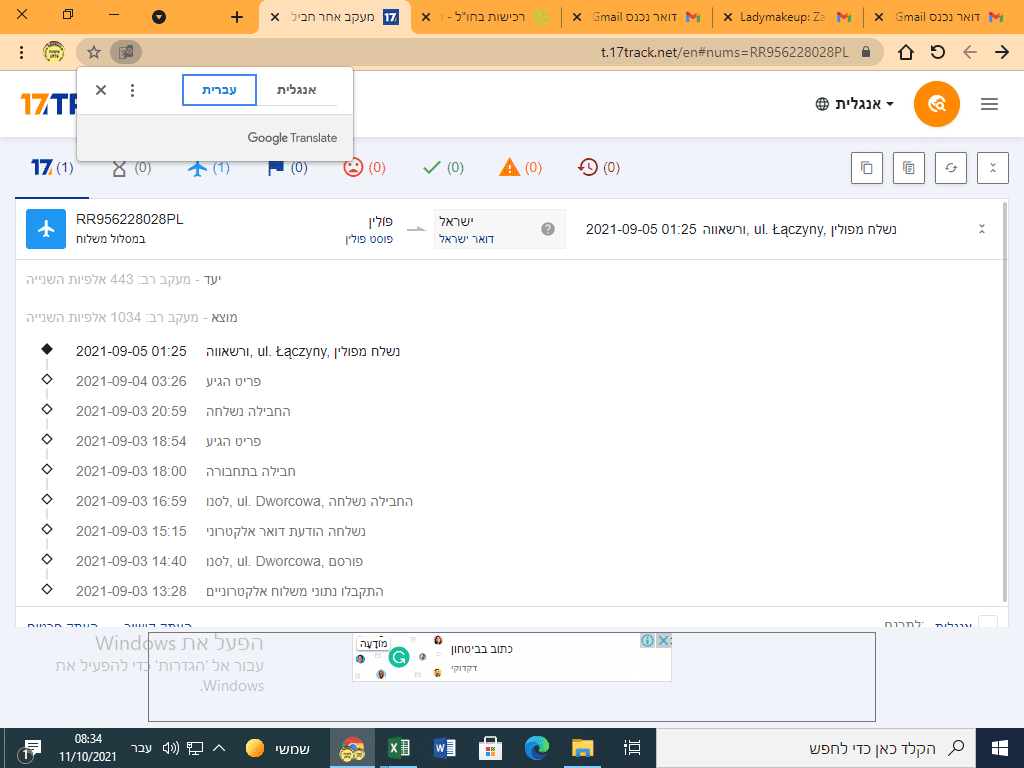The image size is (1024, 768).
Task: Close the Grammarly advertisement
Action: (x=663, y=640)
